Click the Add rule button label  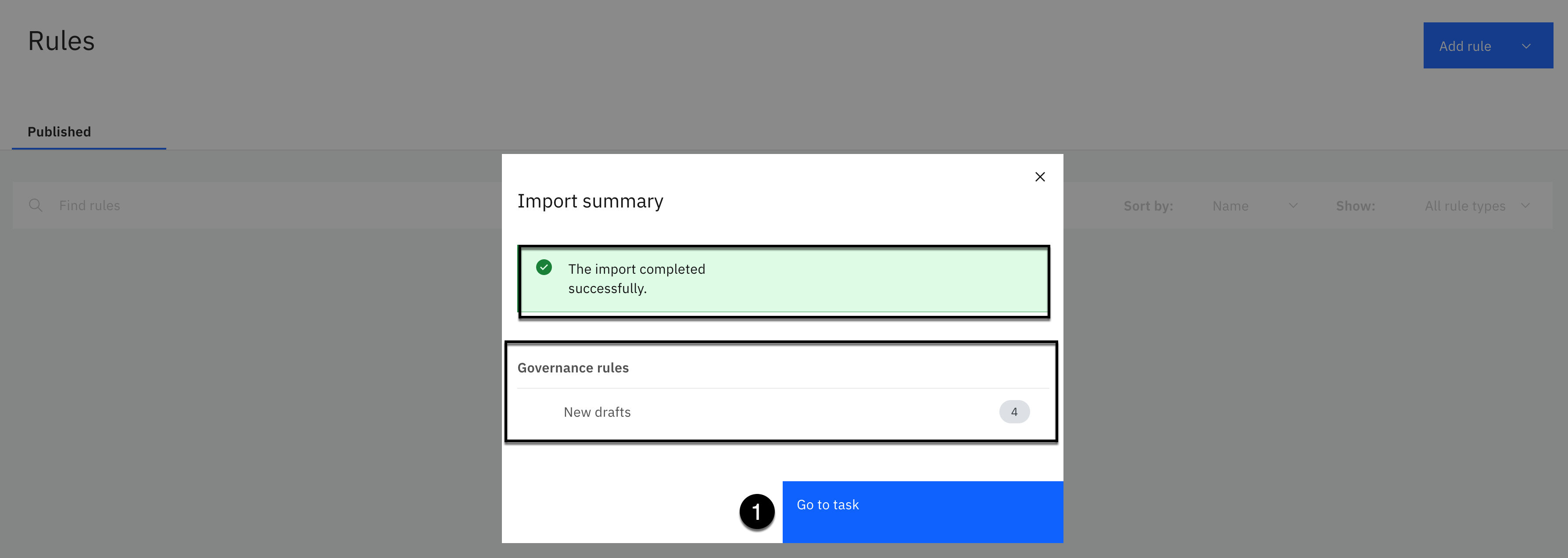point(1464,46)
